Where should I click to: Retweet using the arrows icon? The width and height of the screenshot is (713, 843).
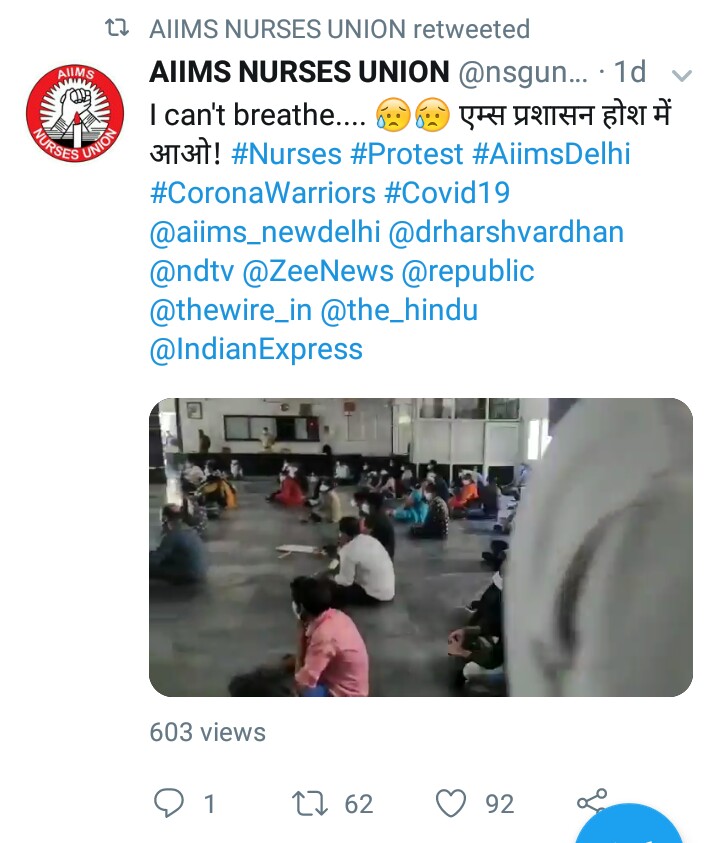point(310,803)
